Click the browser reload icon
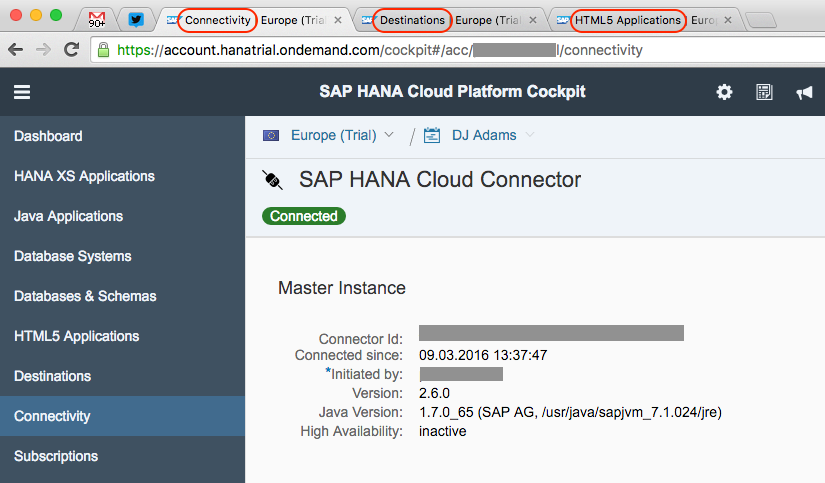 [x=71, y=50]
